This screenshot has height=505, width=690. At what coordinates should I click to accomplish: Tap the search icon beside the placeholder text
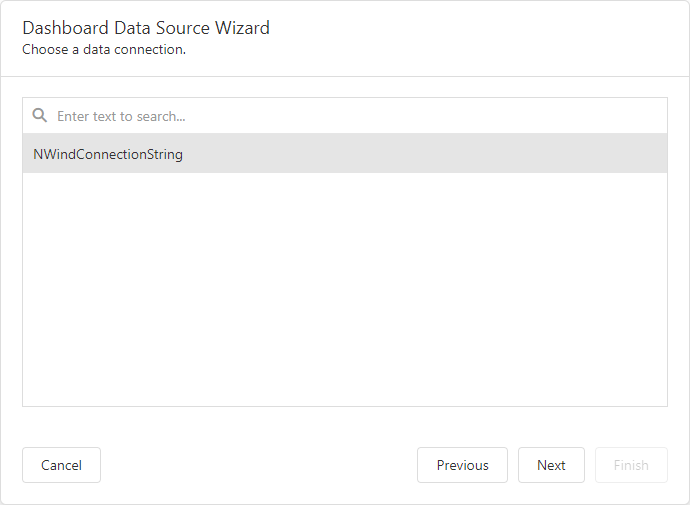click(x=40, y=115)
